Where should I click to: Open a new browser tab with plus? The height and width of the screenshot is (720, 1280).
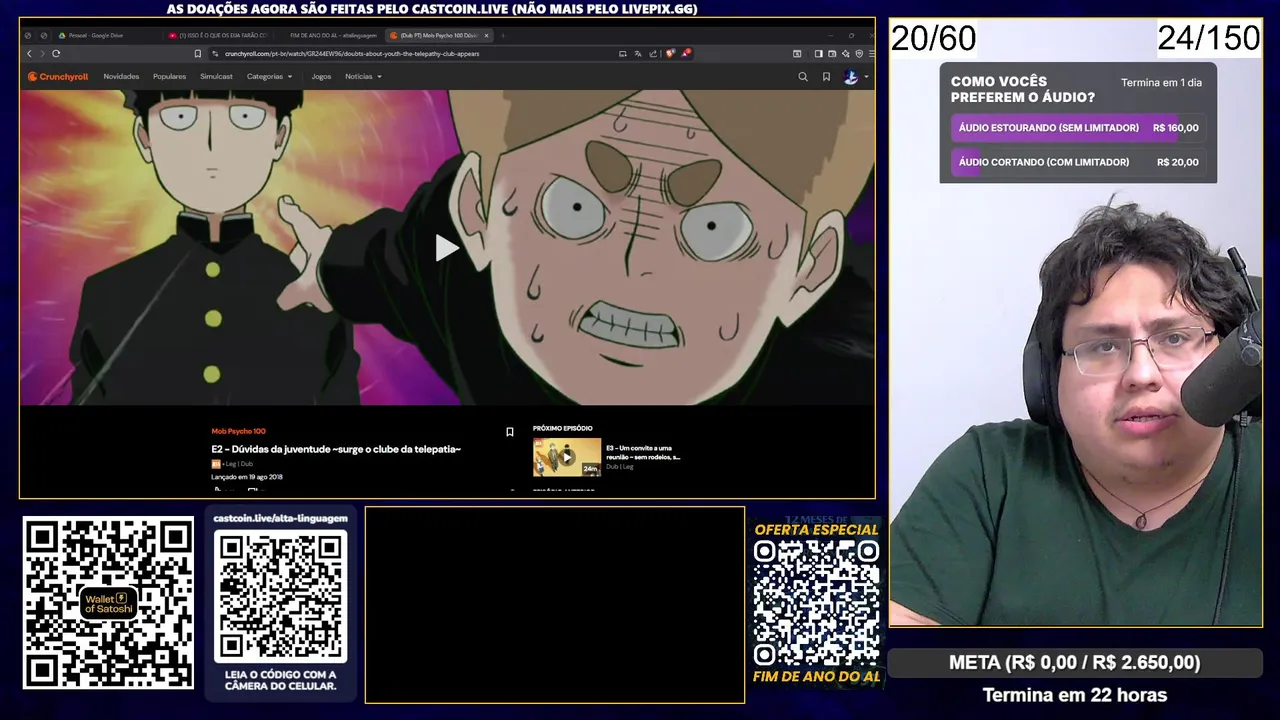[502, 36]
